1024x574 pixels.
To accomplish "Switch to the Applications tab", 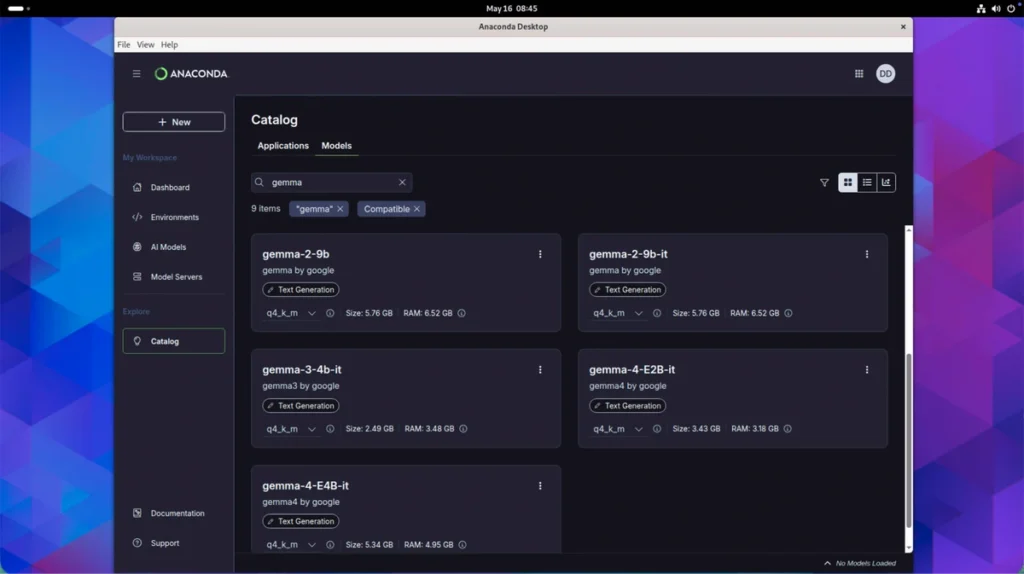I will tap(283, 146).
